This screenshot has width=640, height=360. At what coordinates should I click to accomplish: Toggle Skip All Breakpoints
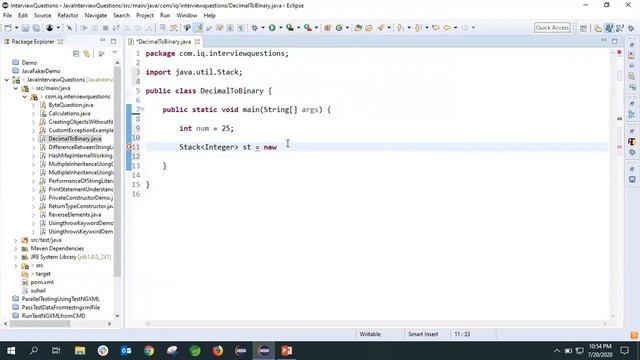[x=69, y=28]
